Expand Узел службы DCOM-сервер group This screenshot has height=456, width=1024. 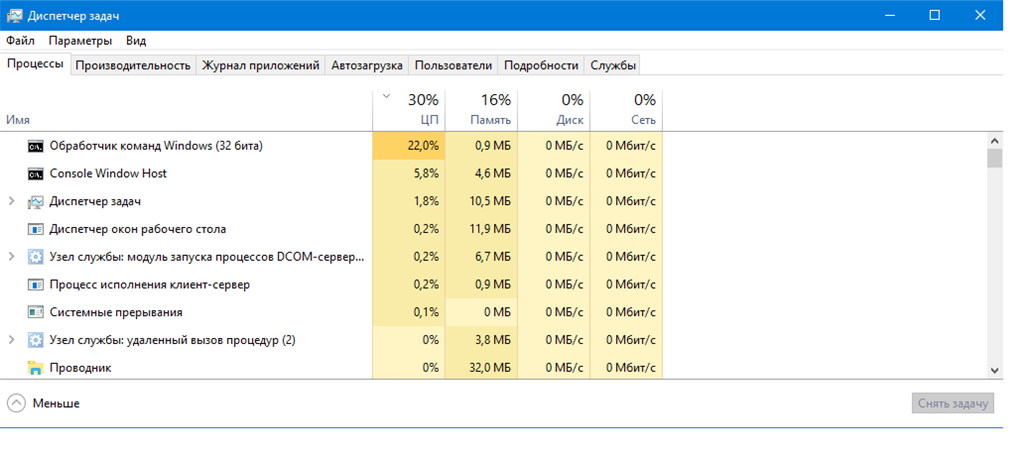[11, 257]
